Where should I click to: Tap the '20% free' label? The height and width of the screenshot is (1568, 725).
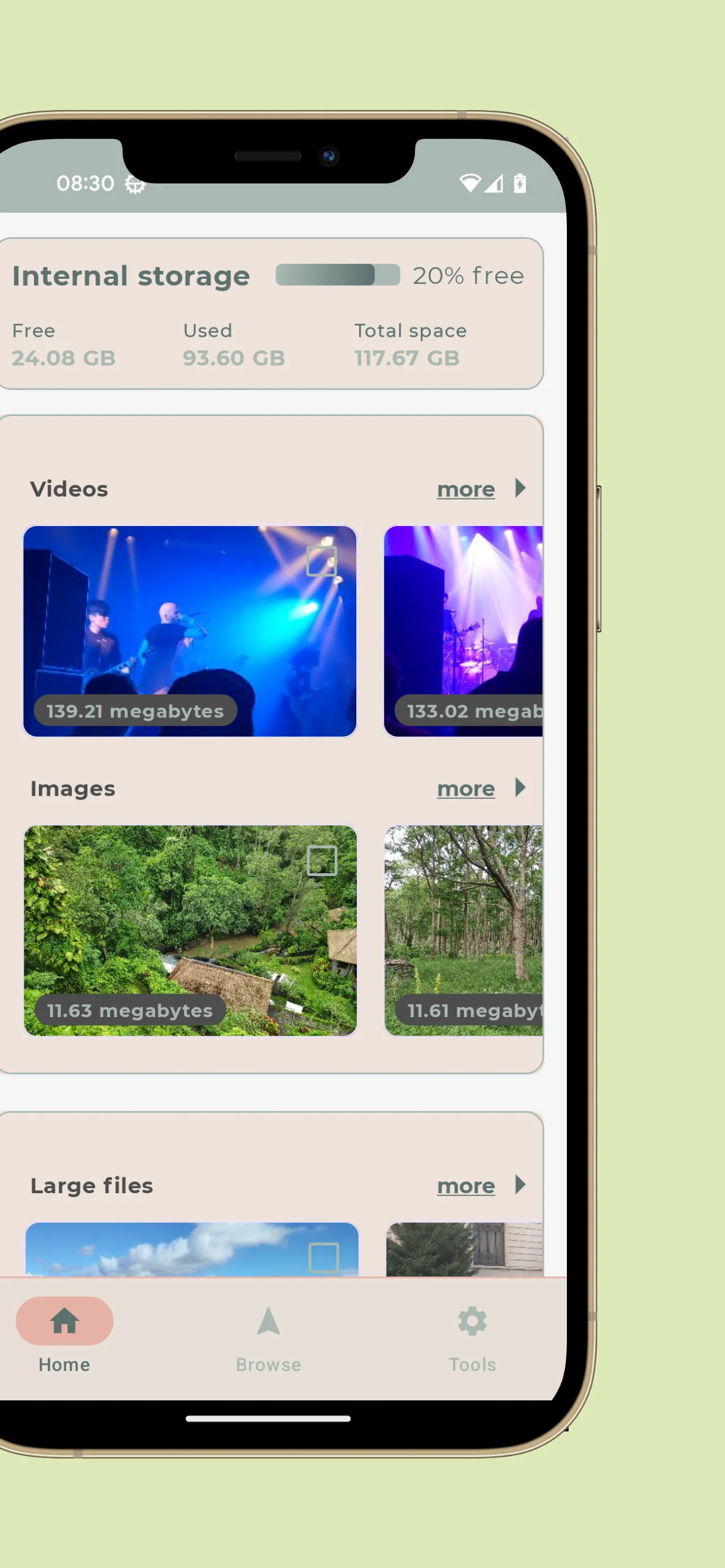point(469,276)
